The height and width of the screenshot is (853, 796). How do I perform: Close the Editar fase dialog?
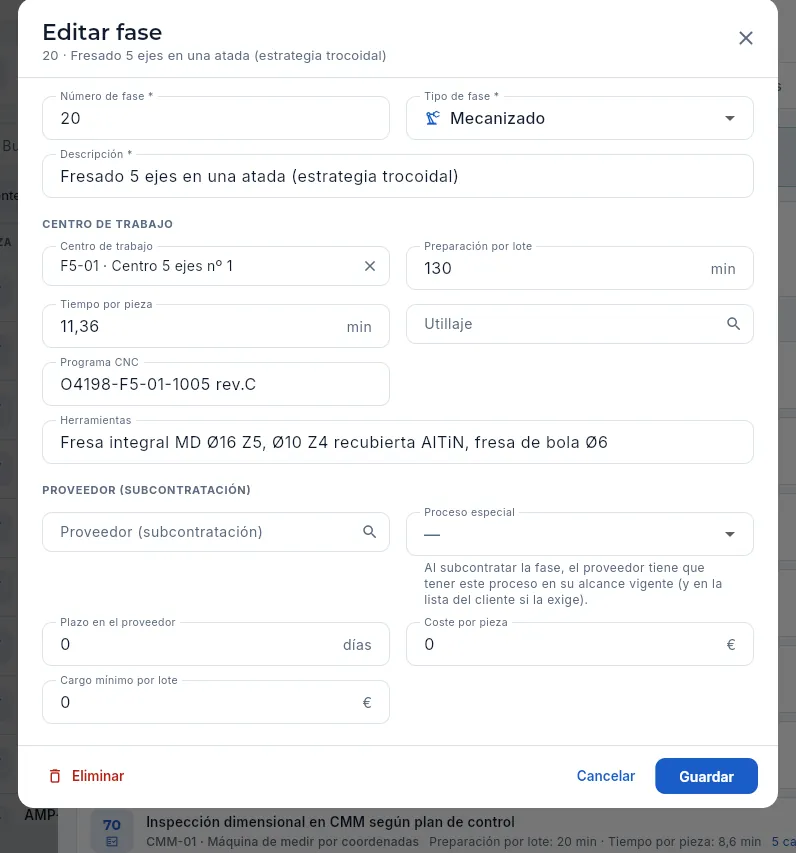coord(745,38)
